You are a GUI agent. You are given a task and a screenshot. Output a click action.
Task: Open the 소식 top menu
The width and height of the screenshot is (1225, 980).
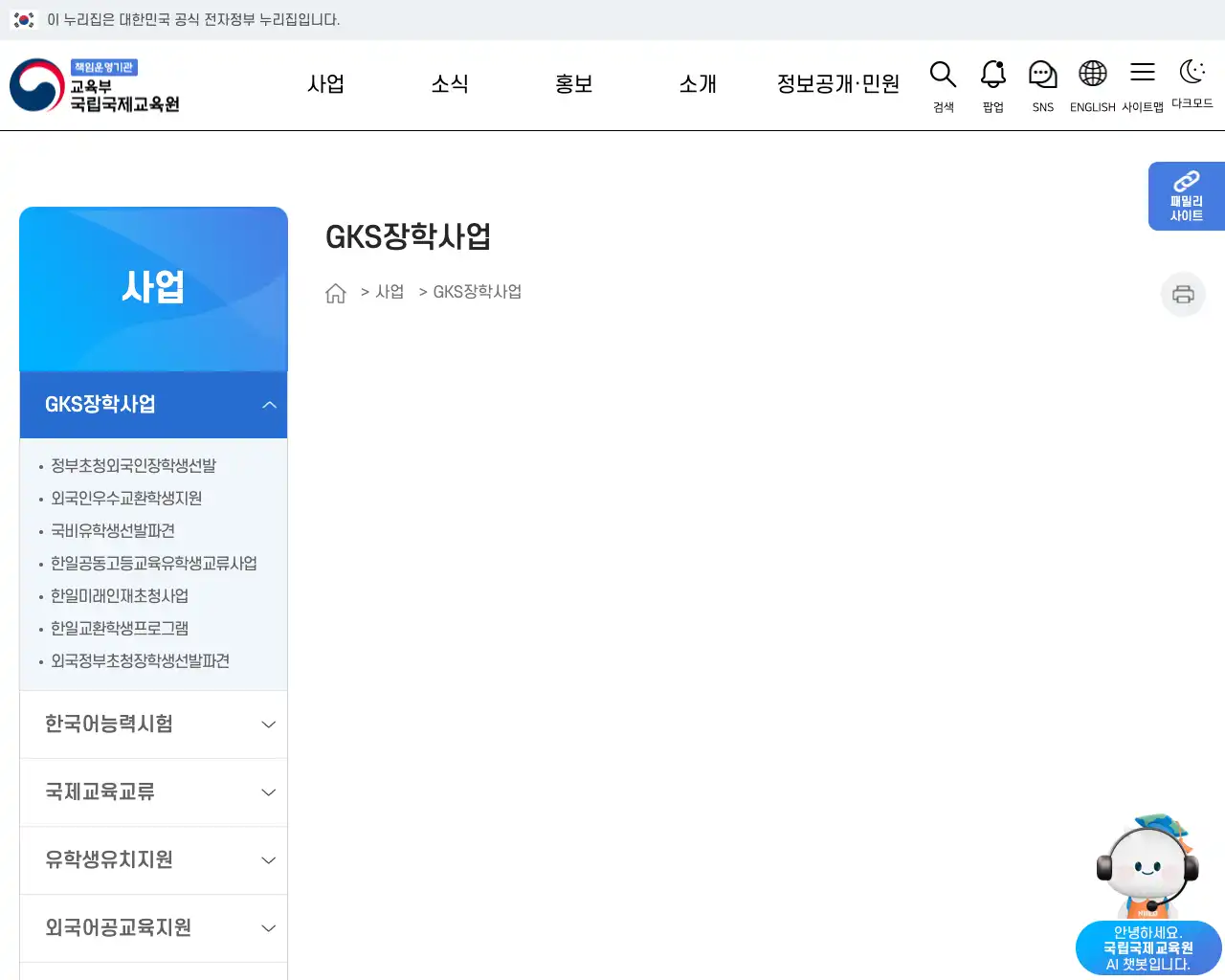tap(450, 84)
